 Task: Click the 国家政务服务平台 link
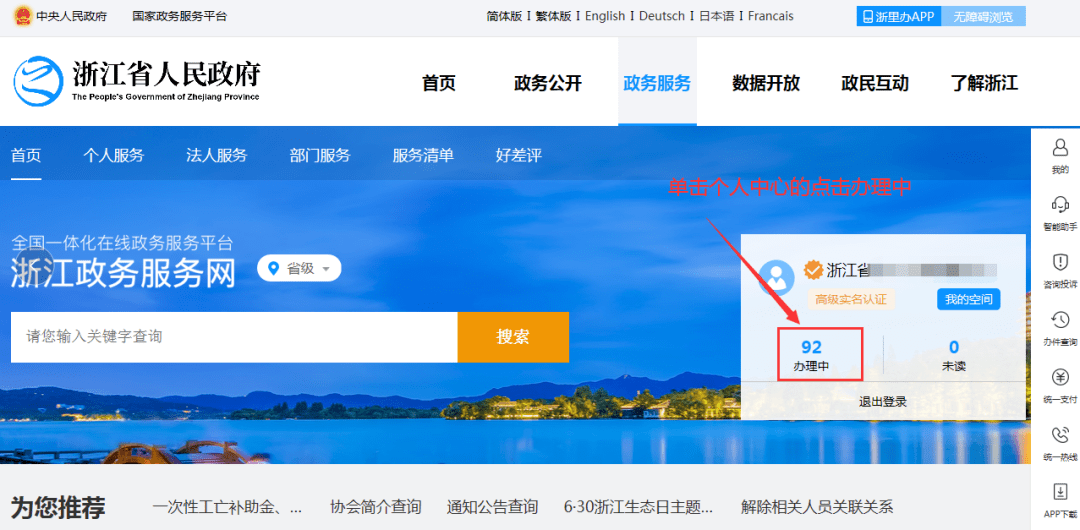coord(179,16)
